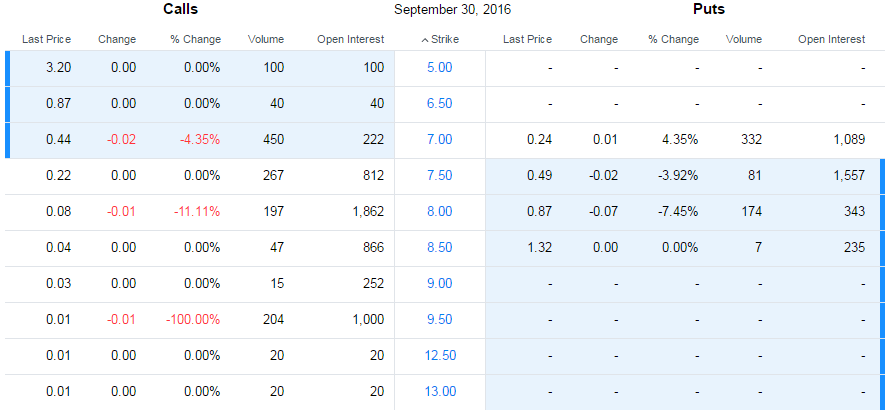Click the 1,862 call open interest value
Screen dimensions: 889x416
[370, 212]
